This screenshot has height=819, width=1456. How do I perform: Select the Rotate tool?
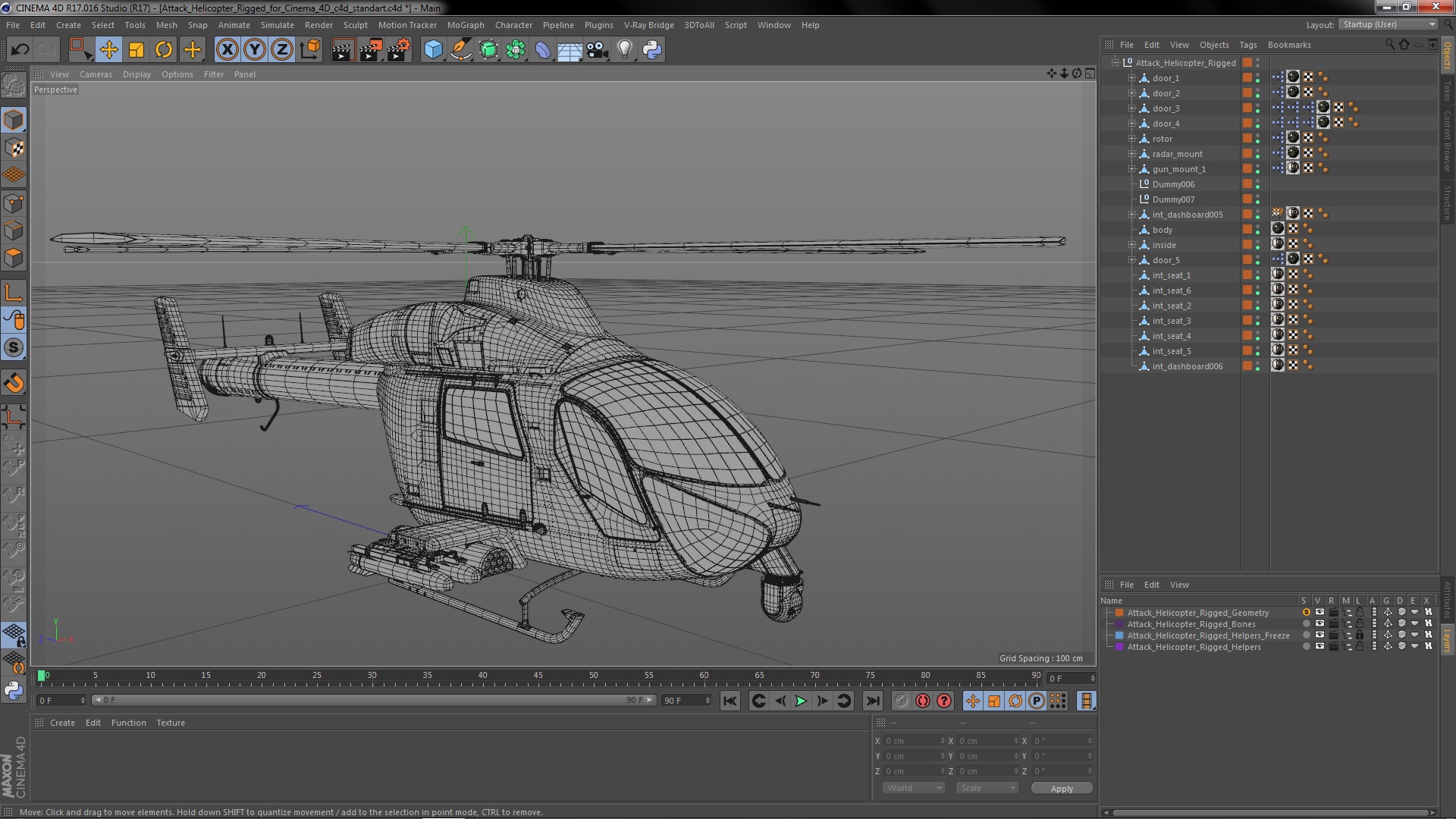(164, 50)
